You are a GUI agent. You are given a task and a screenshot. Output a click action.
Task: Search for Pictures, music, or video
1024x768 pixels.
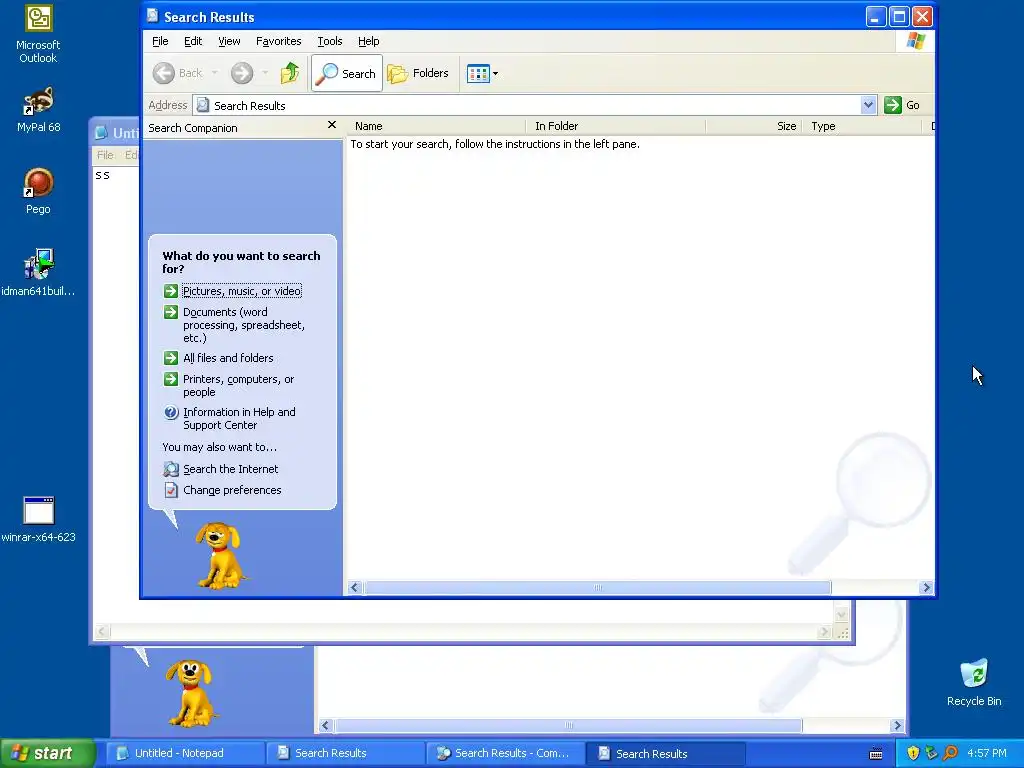pos(242,291)
